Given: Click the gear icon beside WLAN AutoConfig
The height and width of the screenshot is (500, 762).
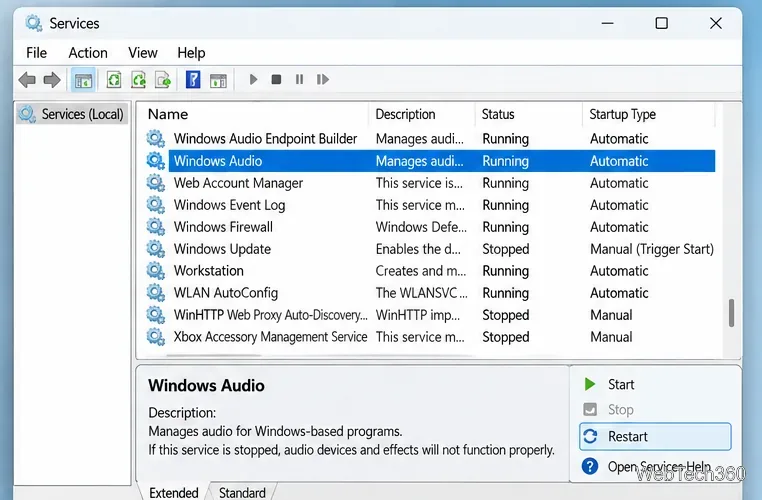Looking at the screenshot, I should [156, 293].
